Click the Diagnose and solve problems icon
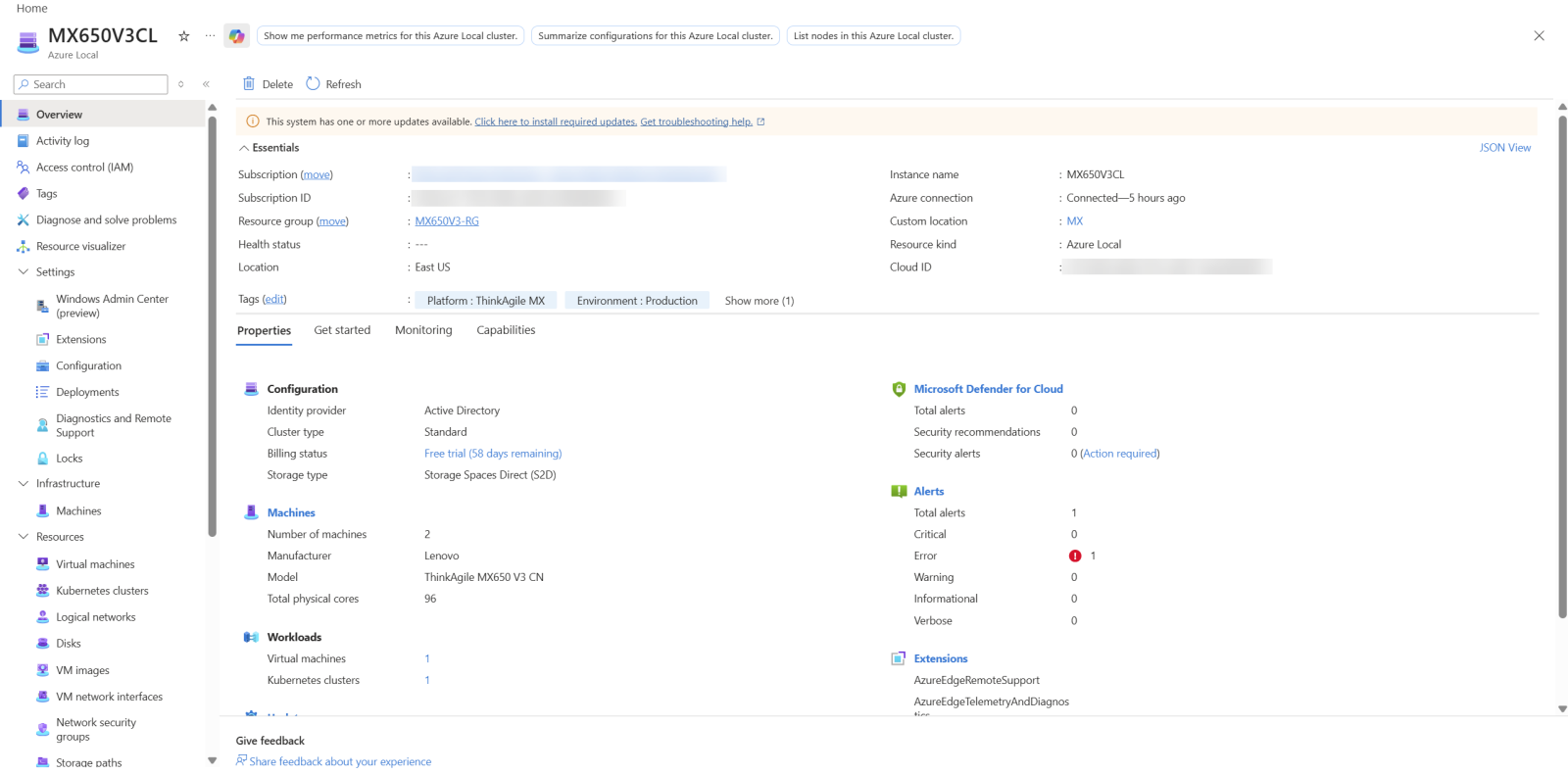Image resolution: width=1568 pixels, height=774 pixels. tap(24, 220)
